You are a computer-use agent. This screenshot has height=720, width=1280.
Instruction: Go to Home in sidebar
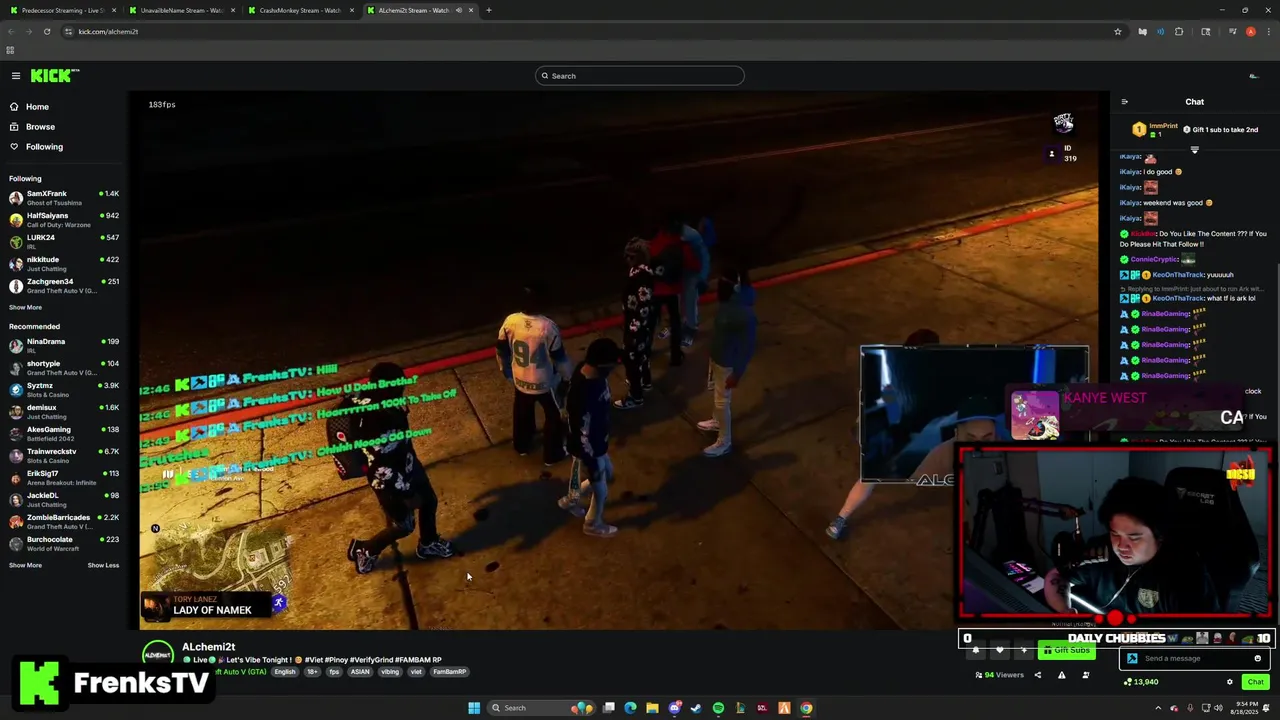pos(37,107)
